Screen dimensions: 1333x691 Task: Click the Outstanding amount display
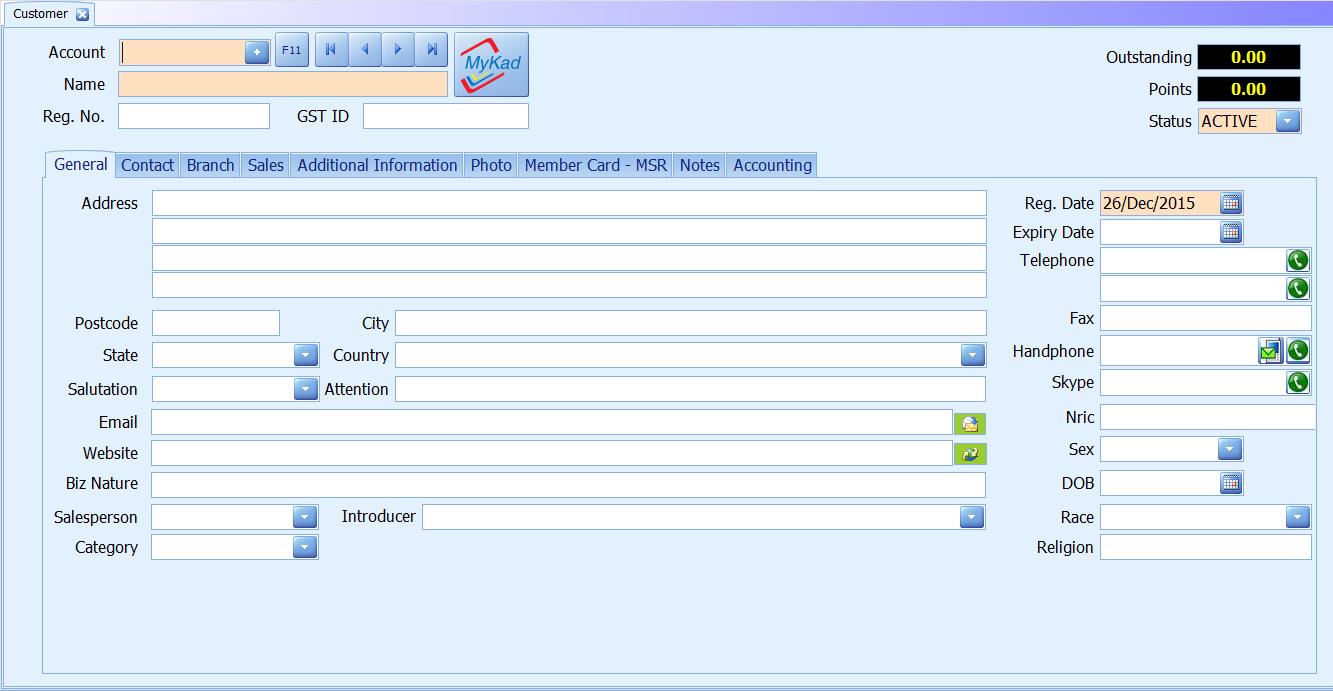pyautogui.click(x=1249, y=57)
